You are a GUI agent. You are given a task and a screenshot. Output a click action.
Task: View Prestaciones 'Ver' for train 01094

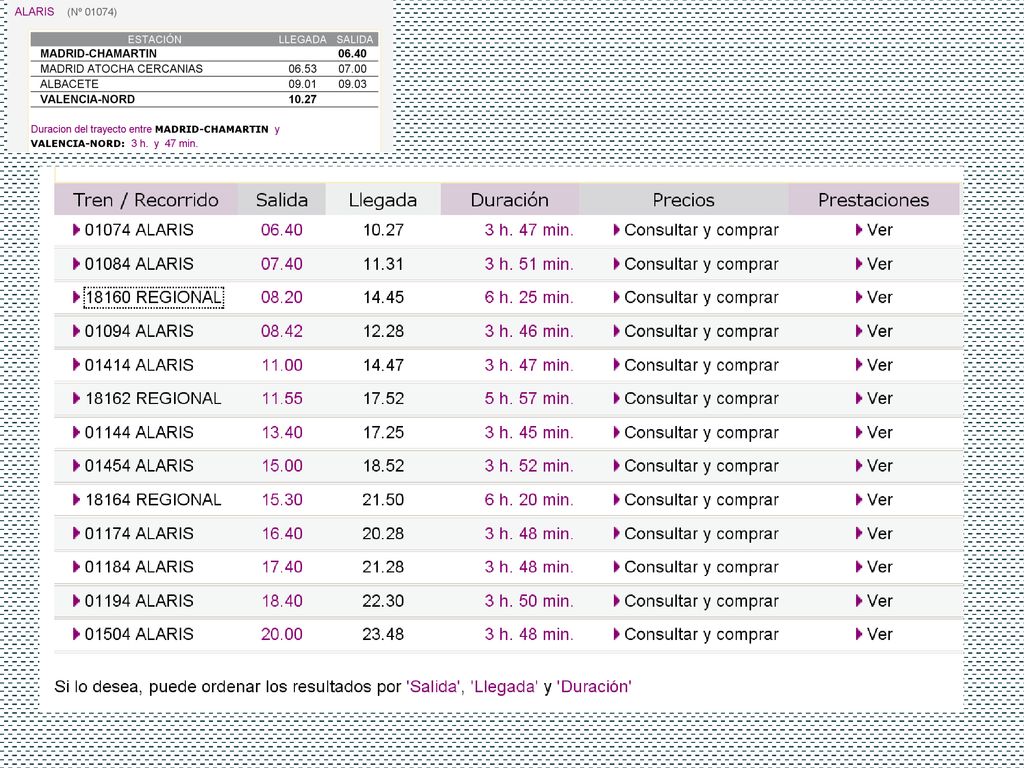click(879, 331)
